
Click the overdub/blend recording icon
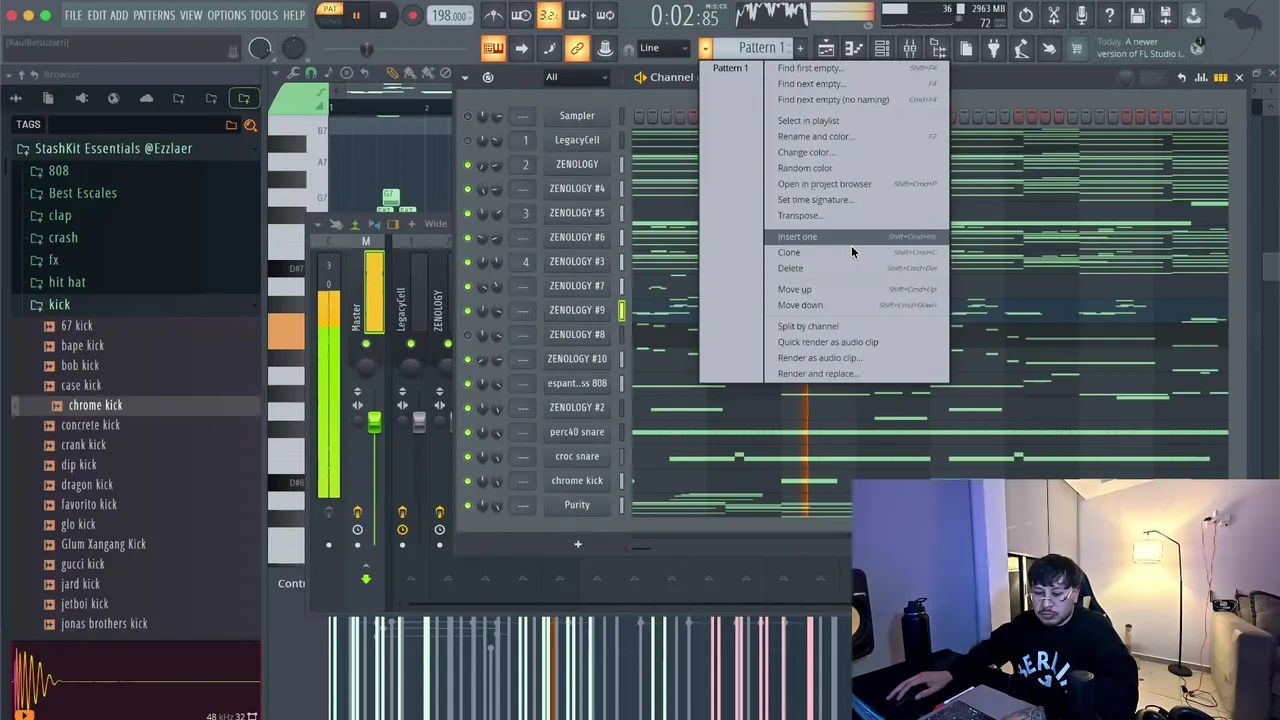(x=577, y=16)
